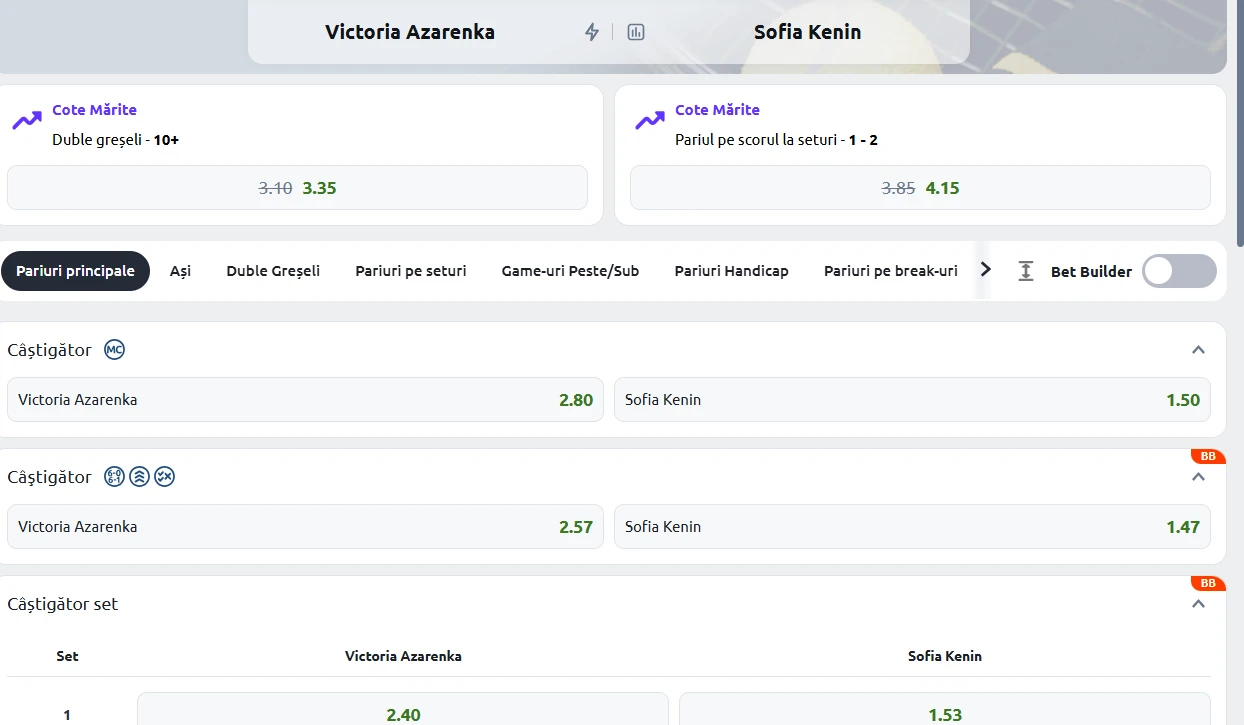
Task: Select set 1 odds 2.40 for Azarenka
Action: (403, 709)
